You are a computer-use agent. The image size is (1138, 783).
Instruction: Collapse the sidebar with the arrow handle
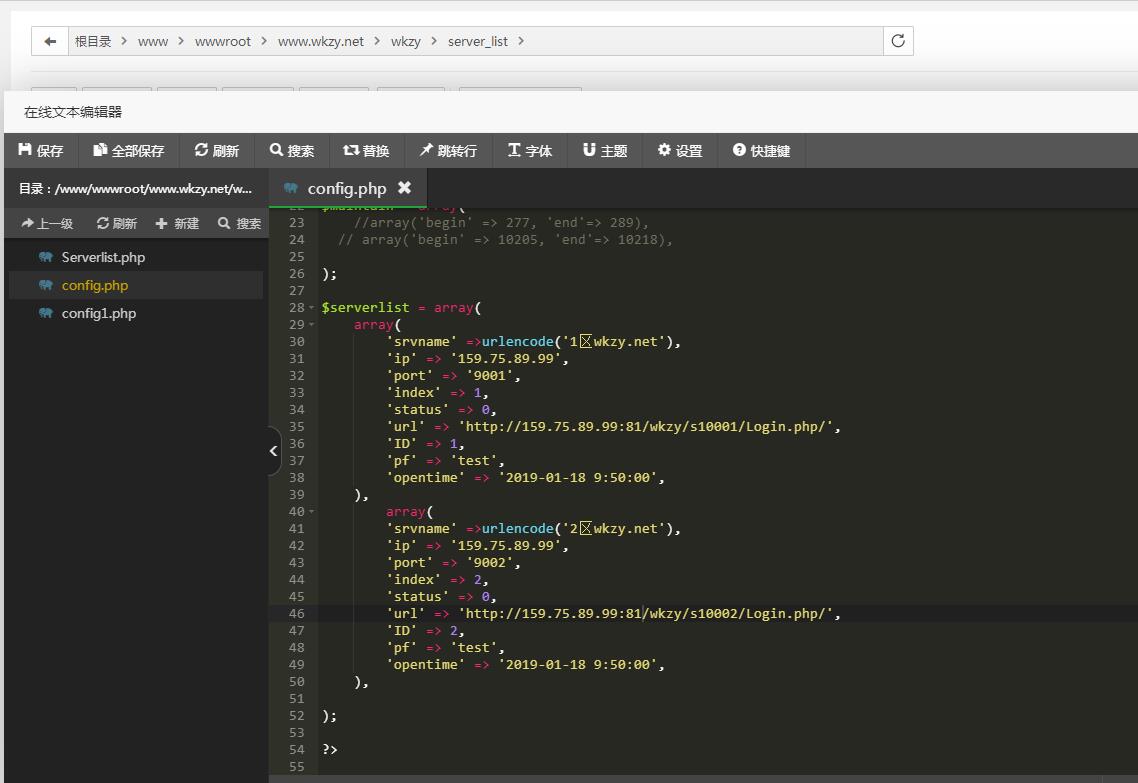(x=274, y=451)
